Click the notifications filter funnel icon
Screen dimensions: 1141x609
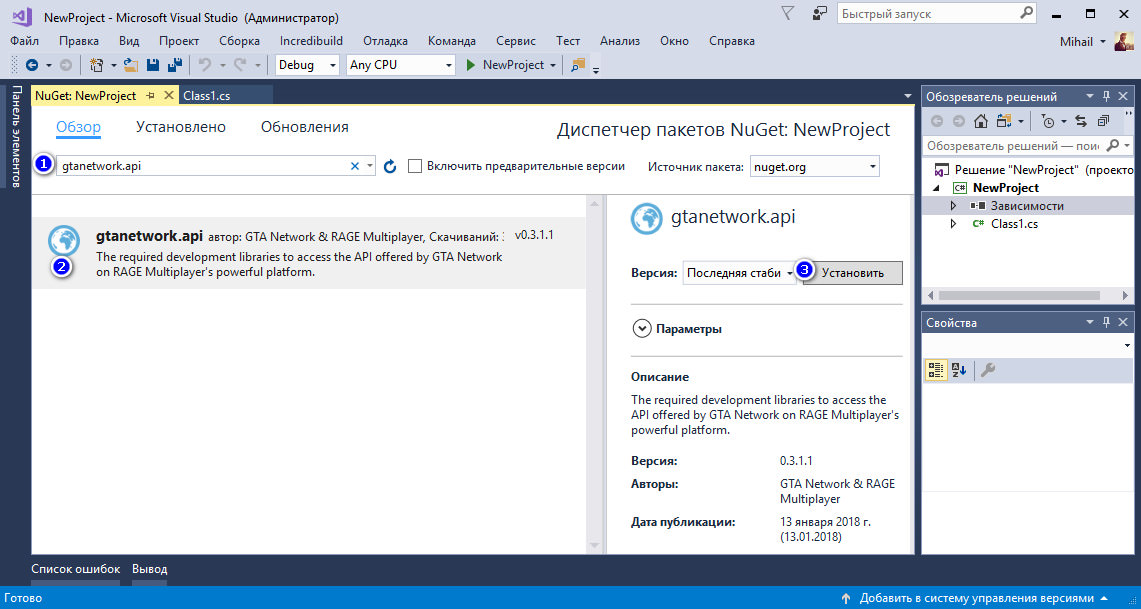point(787,13)
